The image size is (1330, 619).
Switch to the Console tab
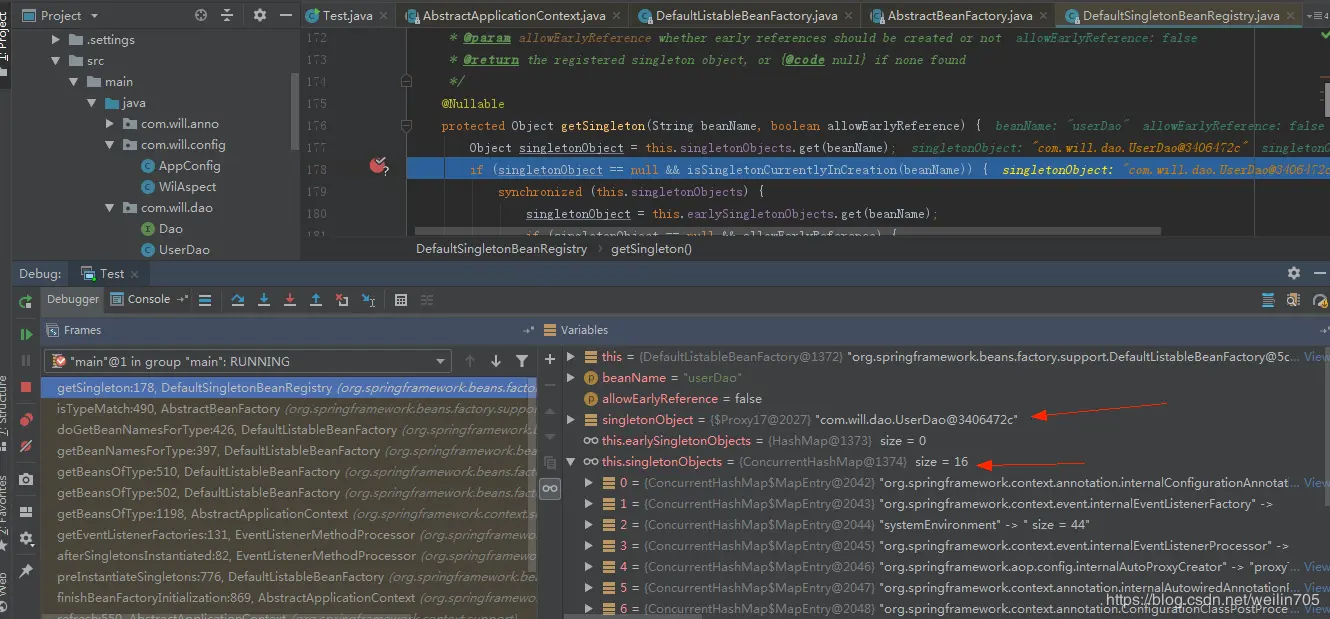148,299
